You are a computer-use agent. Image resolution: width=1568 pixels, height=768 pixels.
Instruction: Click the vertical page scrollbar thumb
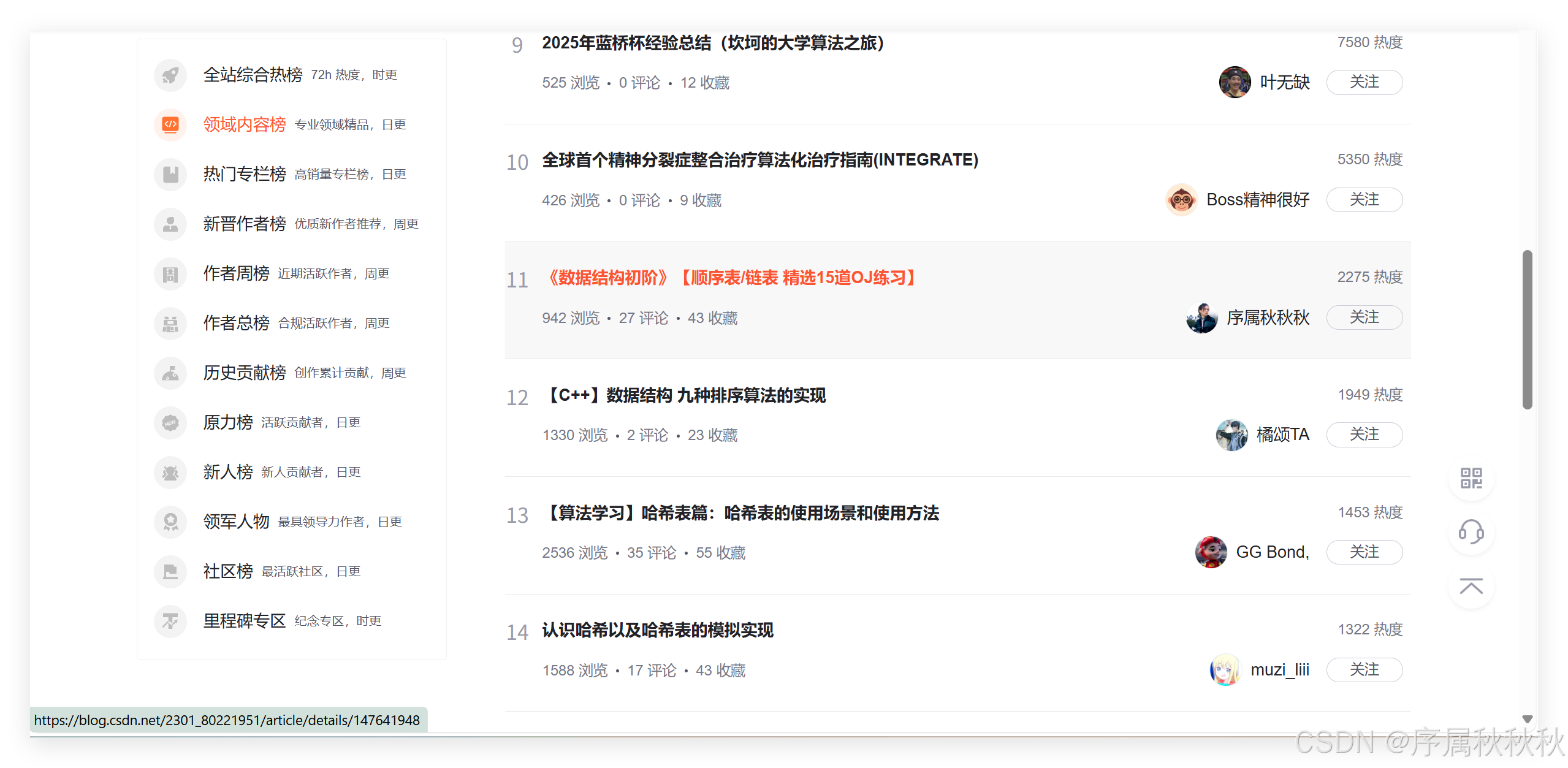pos(1527,329)
